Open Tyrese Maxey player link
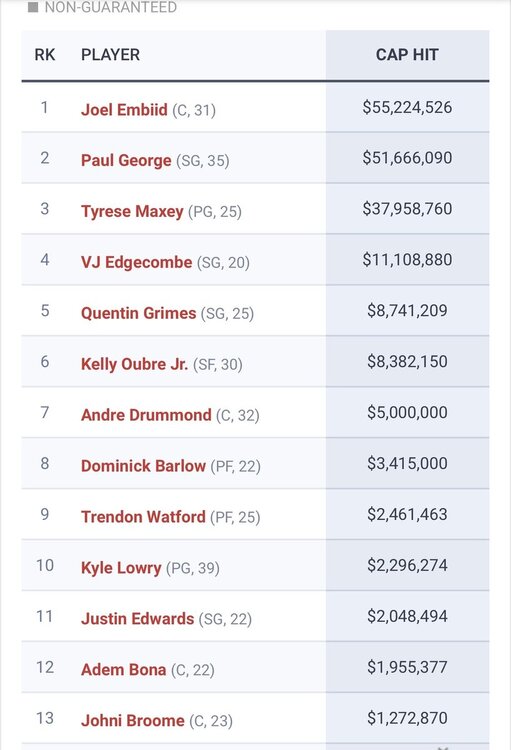 (132, 211)
